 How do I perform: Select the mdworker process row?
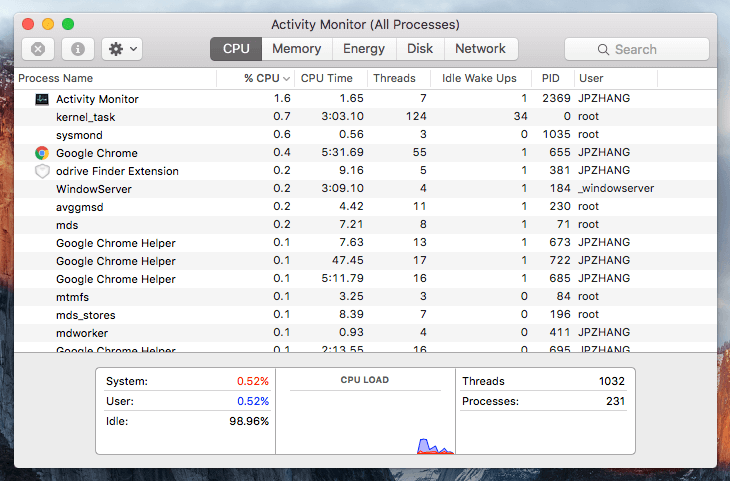click(x=365, y=333)
